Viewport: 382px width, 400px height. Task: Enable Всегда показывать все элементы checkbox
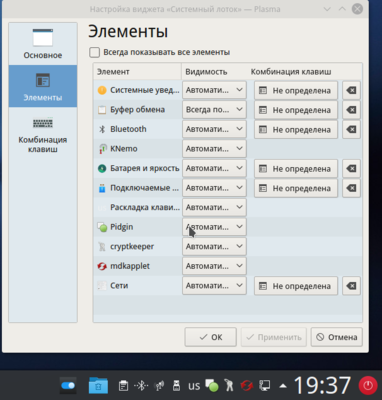tap(94, 52)
